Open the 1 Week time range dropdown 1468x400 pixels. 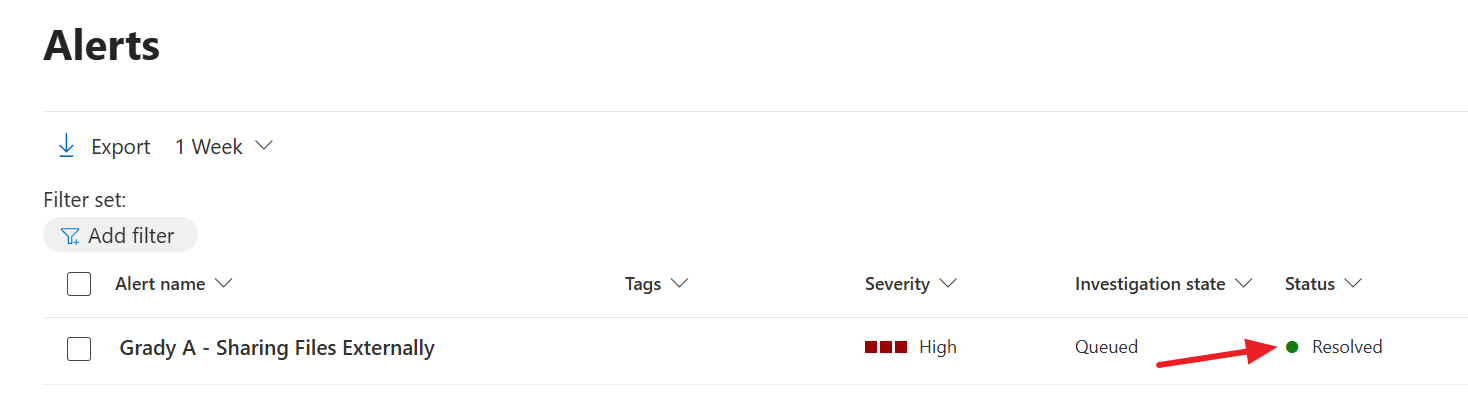[223, 147]
